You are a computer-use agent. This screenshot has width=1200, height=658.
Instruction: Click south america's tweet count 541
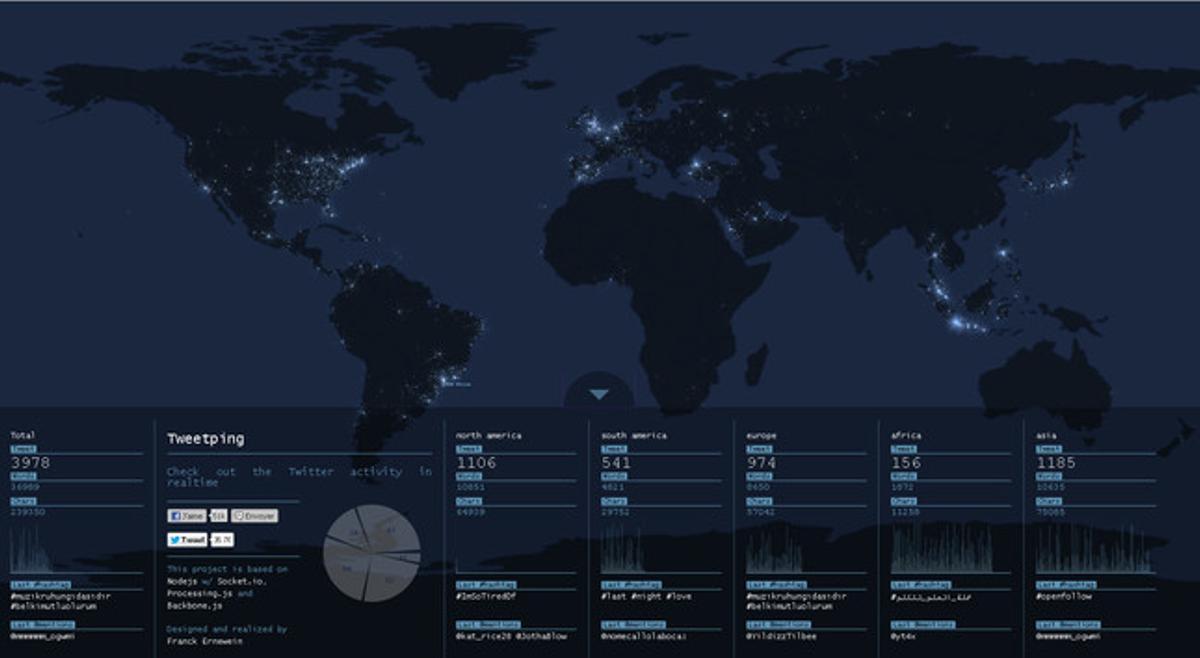(616, 463)
